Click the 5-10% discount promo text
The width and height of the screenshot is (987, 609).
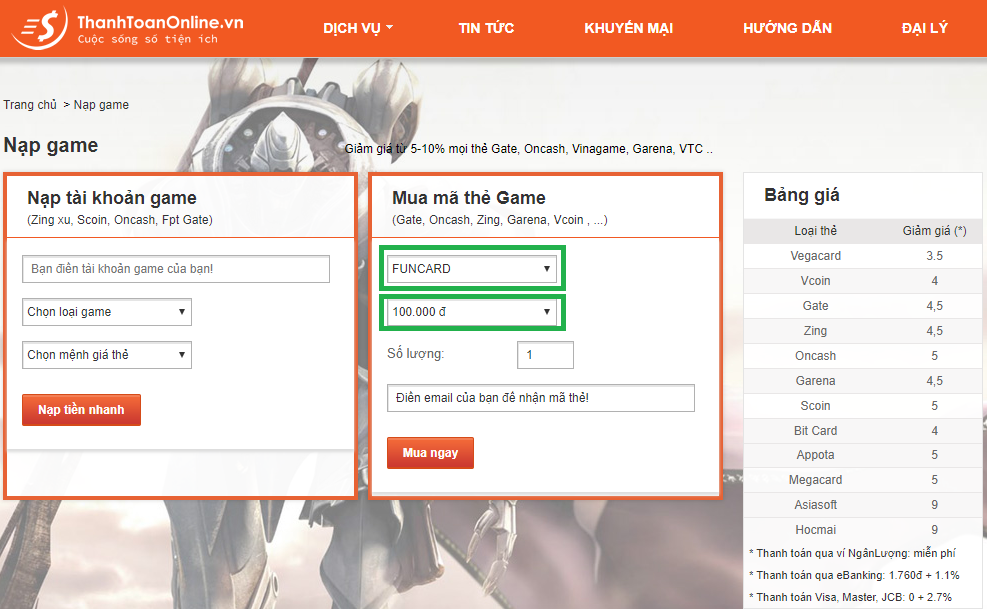click(529, 149)
